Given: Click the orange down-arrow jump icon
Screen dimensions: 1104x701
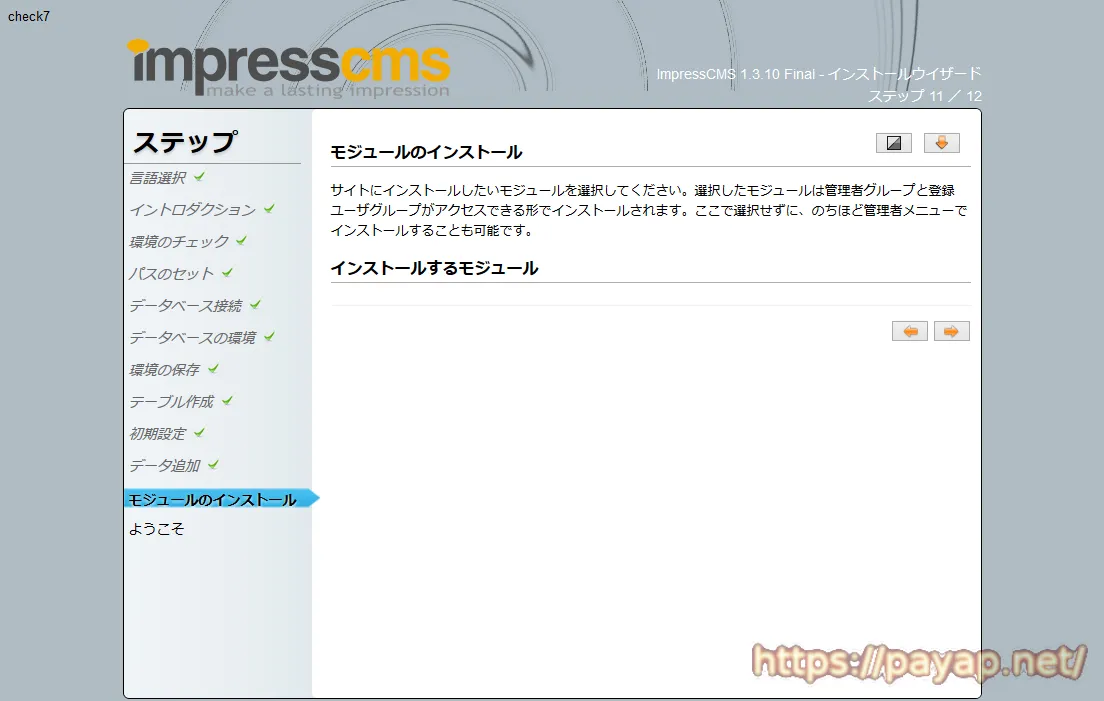Looking at the screenshot, I should tap(941, 142).
